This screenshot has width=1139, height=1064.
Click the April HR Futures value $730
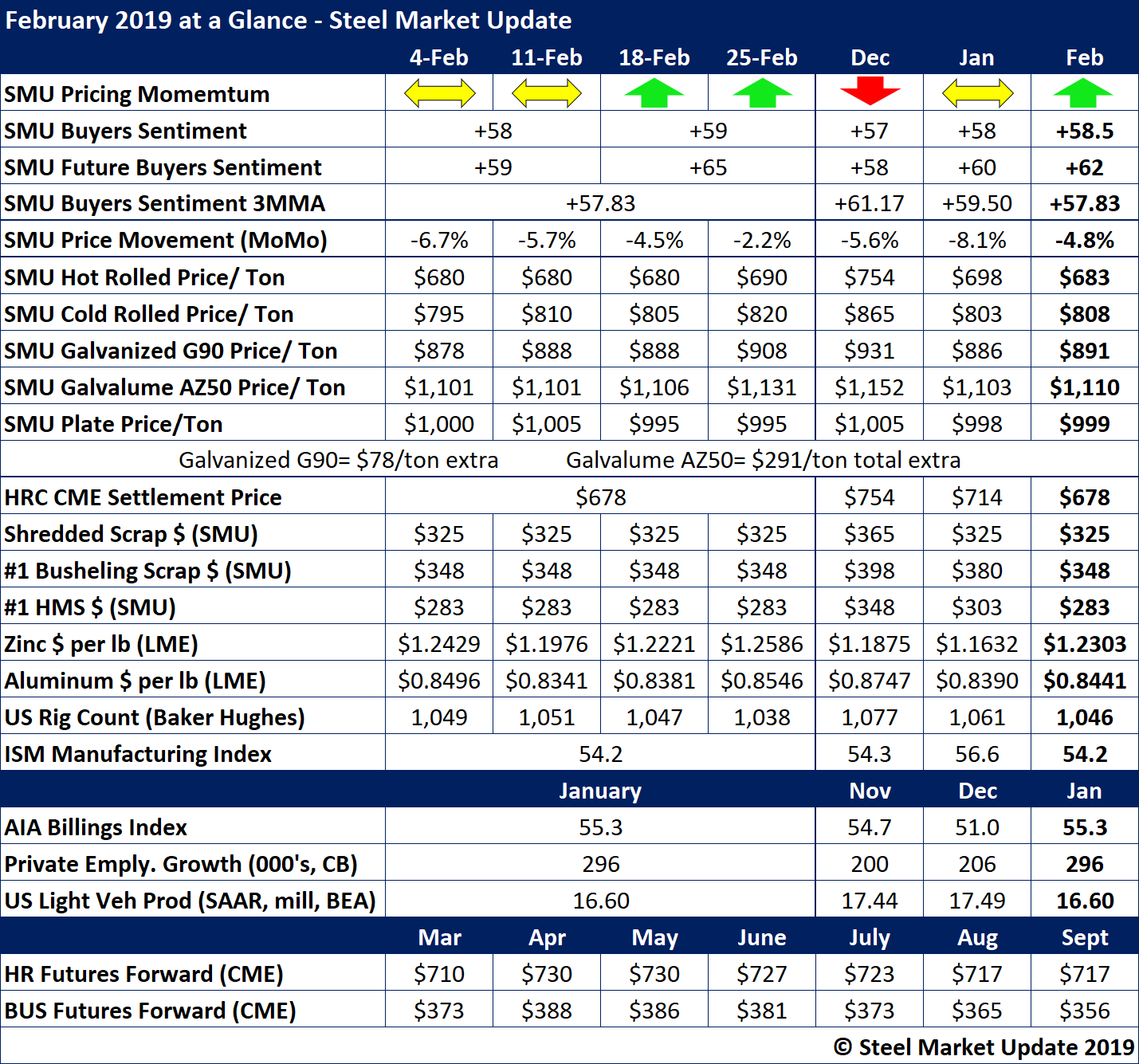(x=547, y=974)
